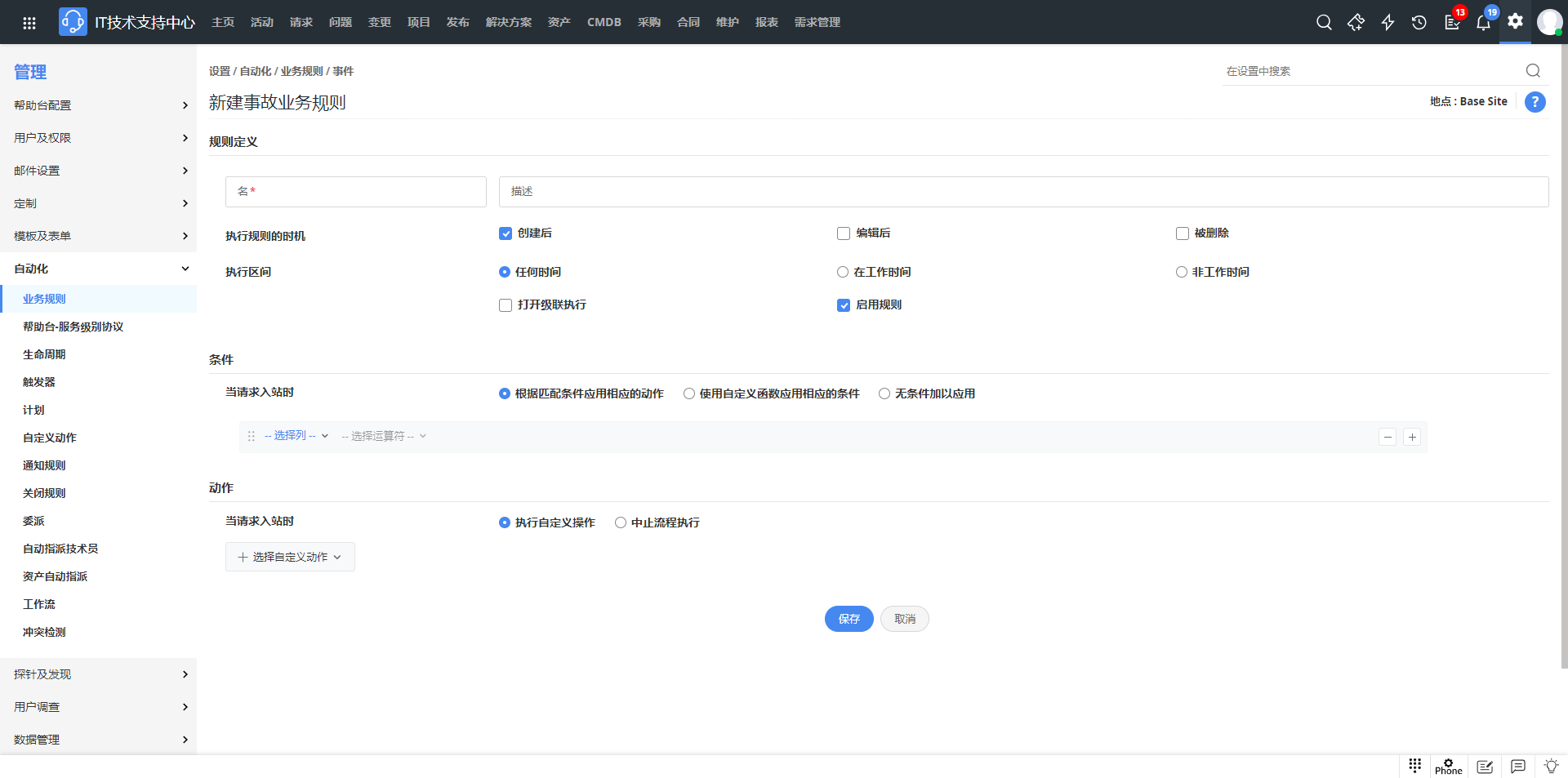
Task: Open quick actions lightning icon
Action: (x=1388, y=23)
